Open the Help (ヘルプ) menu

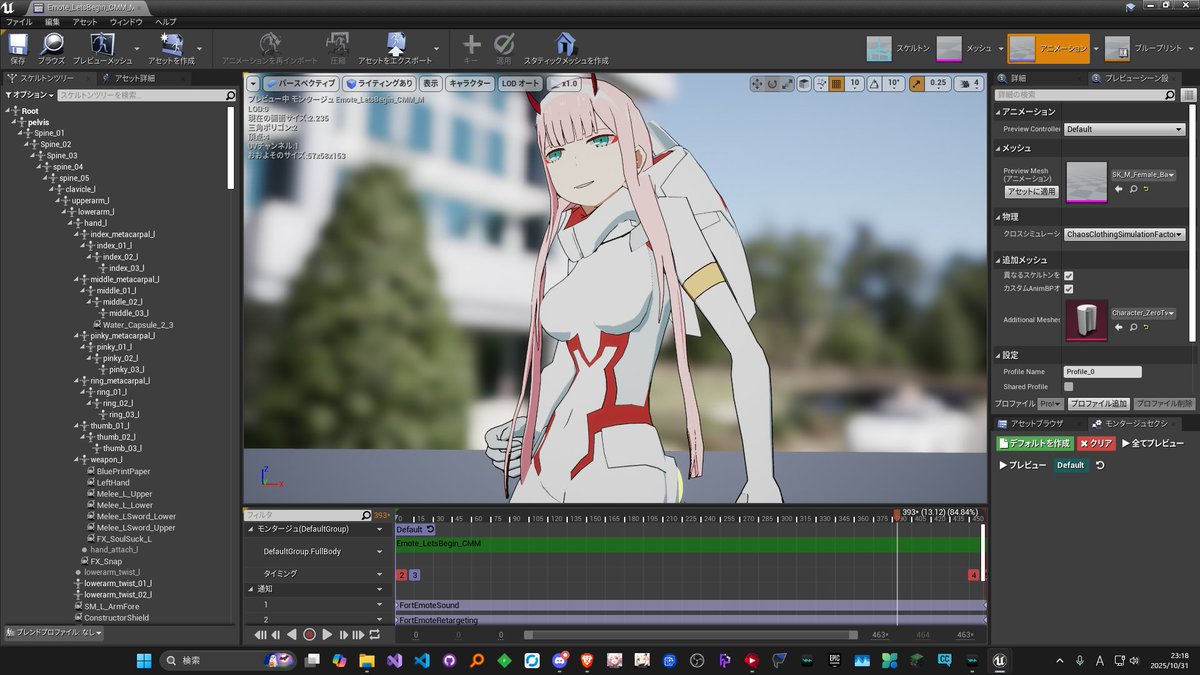[166, 21]
